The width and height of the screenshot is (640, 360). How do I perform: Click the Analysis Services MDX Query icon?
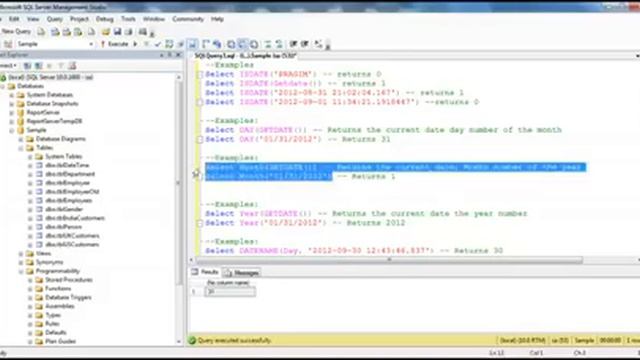(x=55, y=31)
